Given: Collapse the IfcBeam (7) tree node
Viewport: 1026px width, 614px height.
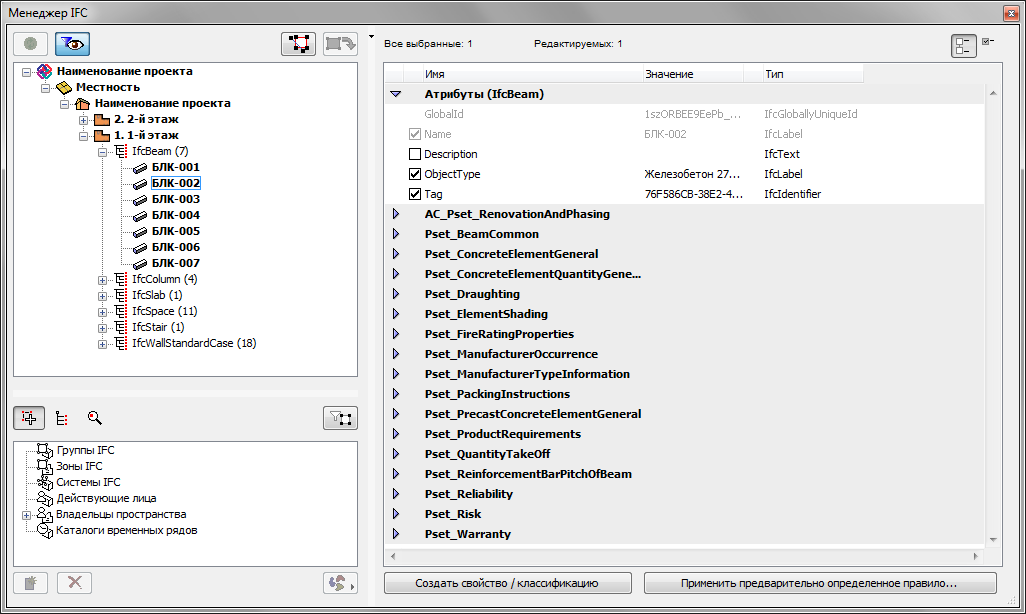Looking at the screenshot, I should pyautogui.click(x=103, y=152).
